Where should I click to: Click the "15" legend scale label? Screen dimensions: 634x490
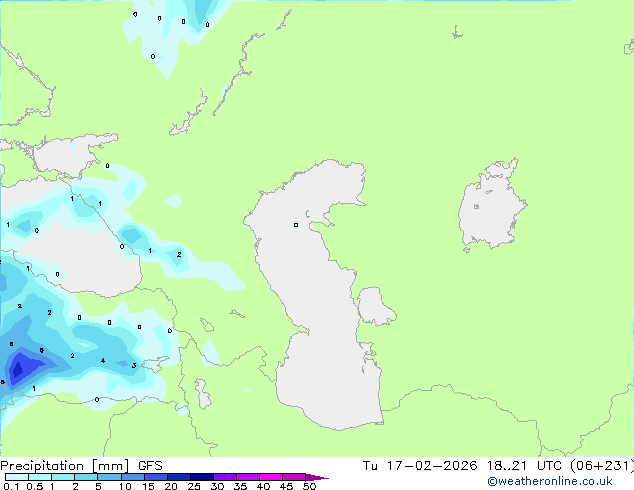[x=148, y=486]
